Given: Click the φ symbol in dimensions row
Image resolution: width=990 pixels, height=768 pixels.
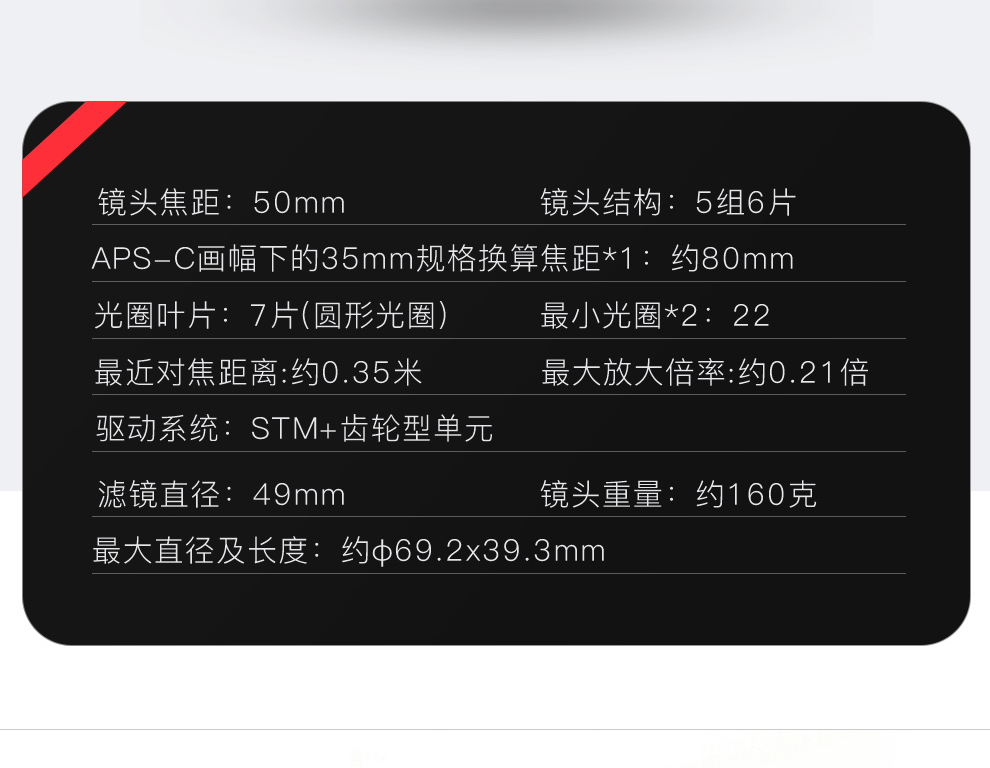Looking at the screenshot, I should coord(383,552).
